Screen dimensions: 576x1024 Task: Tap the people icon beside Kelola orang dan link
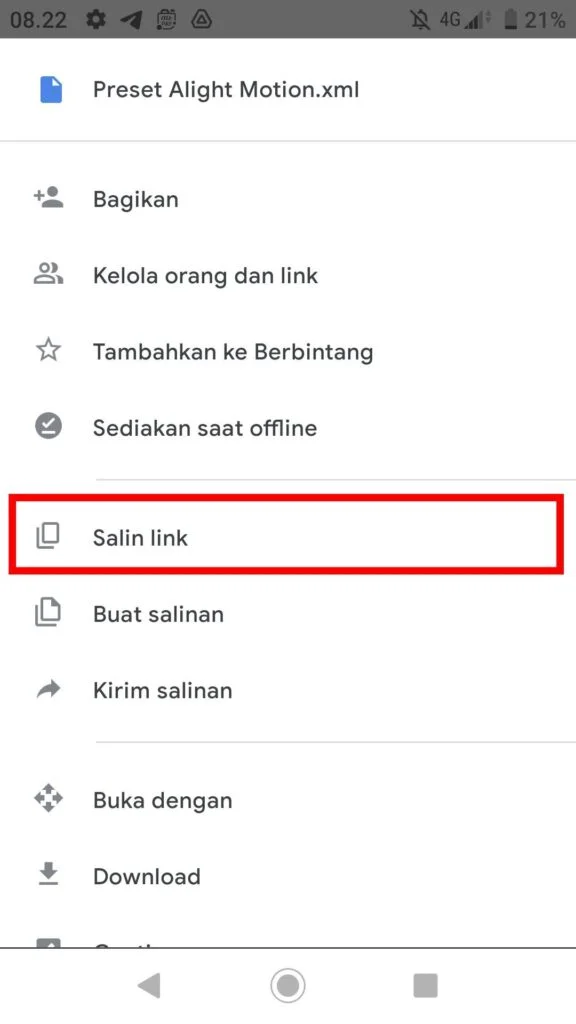48,274
